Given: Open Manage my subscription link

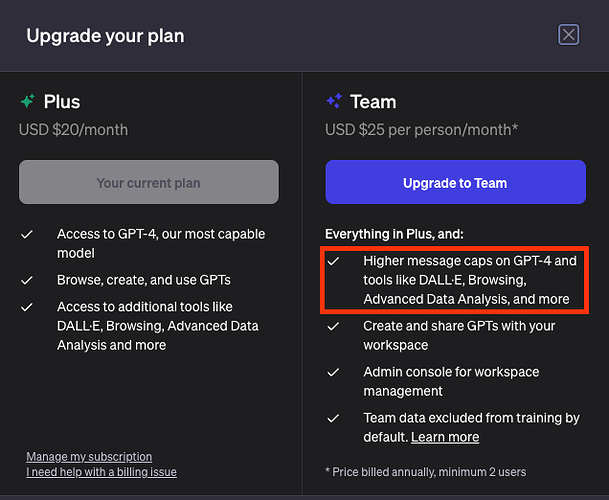Looking at the screenshot, I should pyautogui.click(x=89, y=457).
